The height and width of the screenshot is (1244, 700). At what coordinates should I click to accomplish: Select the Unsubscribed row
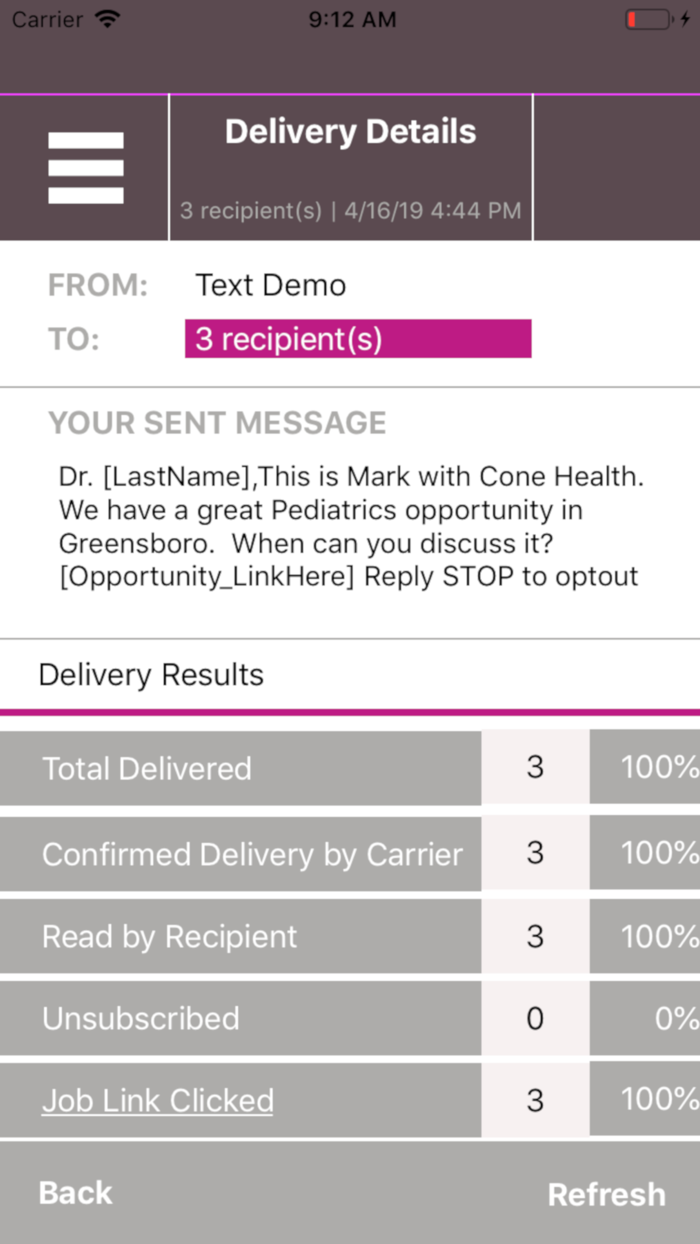pyautogui.click(x=240, y=1018)
